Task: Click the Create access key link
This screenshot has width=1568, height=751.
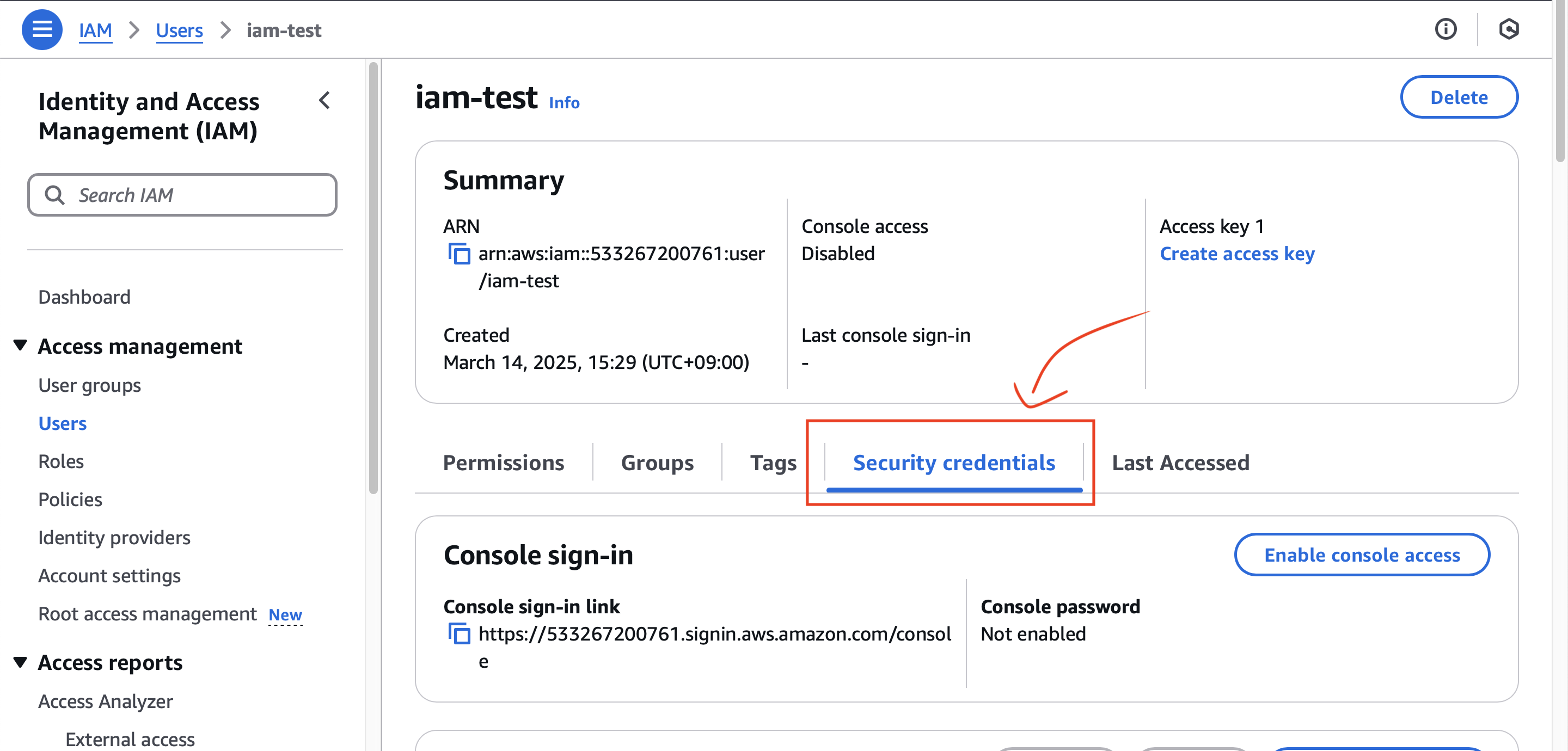Action: (x=1237, y=253)
